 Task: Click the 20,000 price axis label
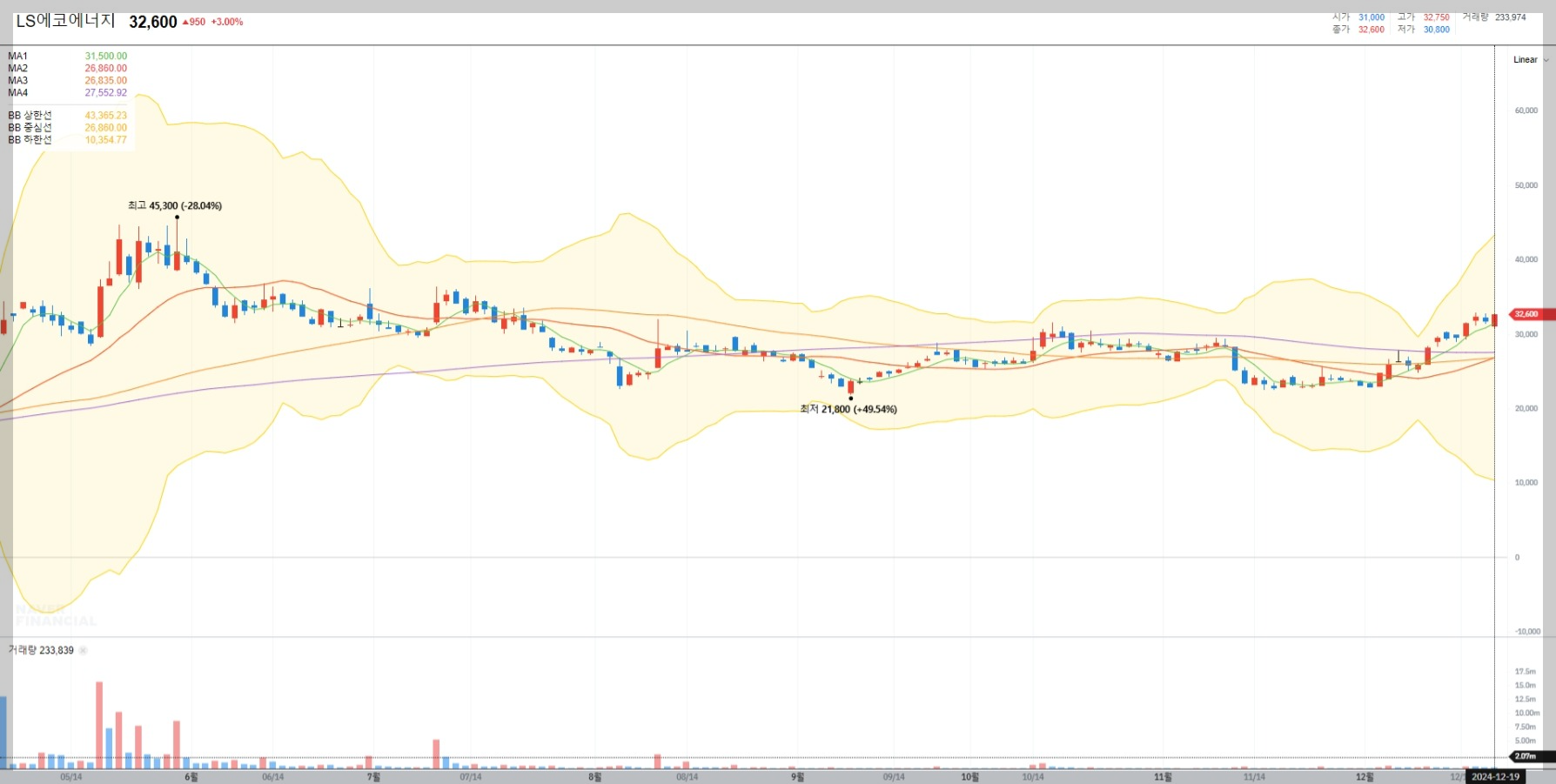point(1526,408)
